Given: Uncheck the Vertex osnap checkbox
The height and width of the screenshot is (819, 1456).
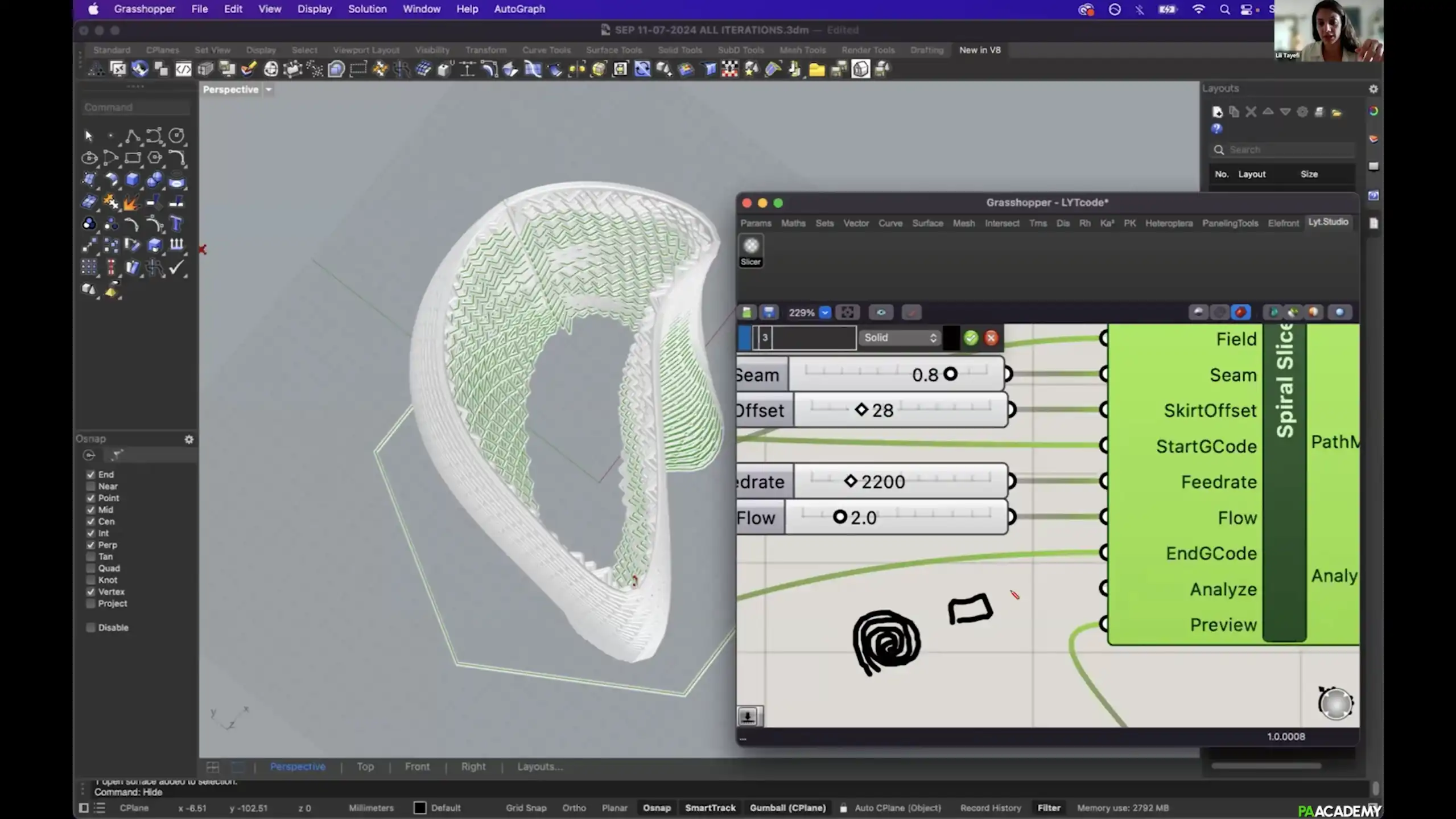Looking at the screenshot, I should [91, 592].
